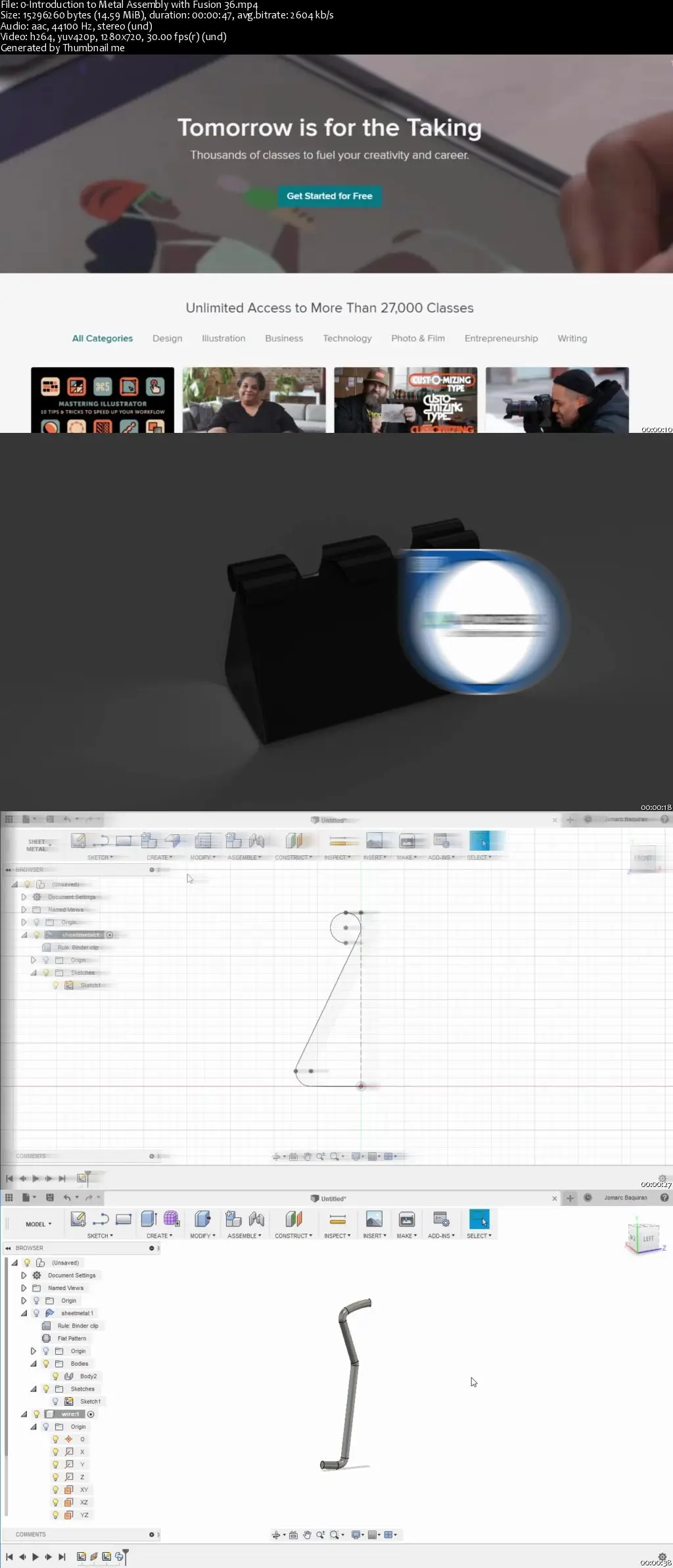Open the Customizing Type class thumbnail
This screenshot has height=1568, width=673.
[406, 399]
